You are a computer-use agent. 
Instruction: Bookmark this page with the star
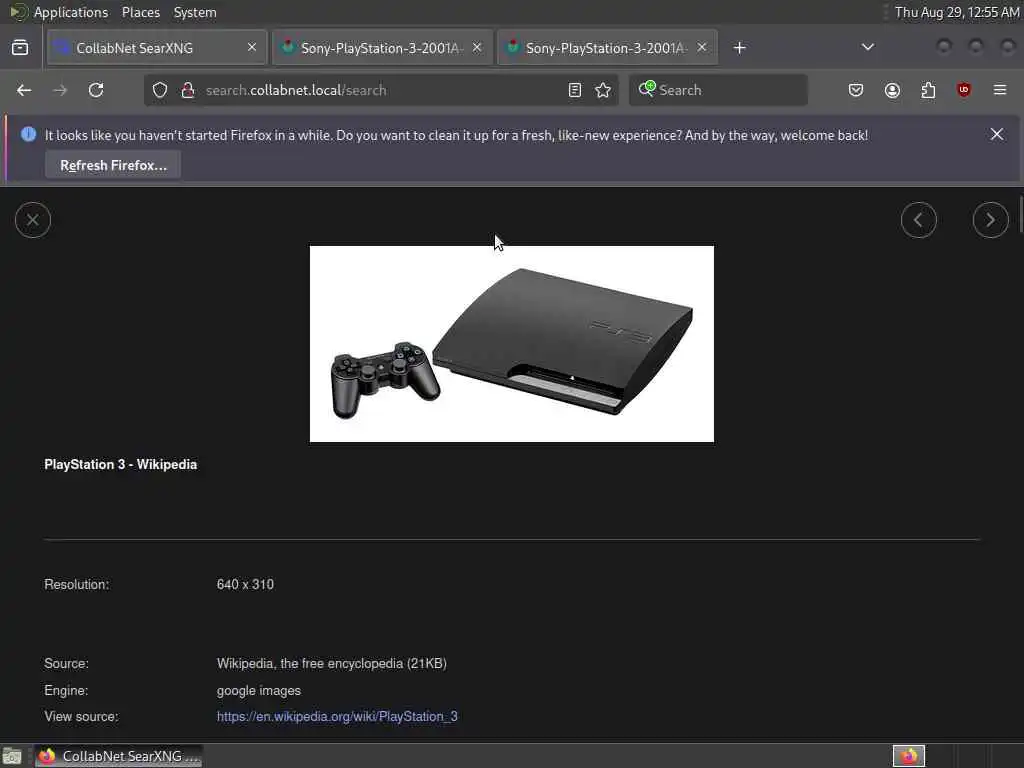click(603, 90)
